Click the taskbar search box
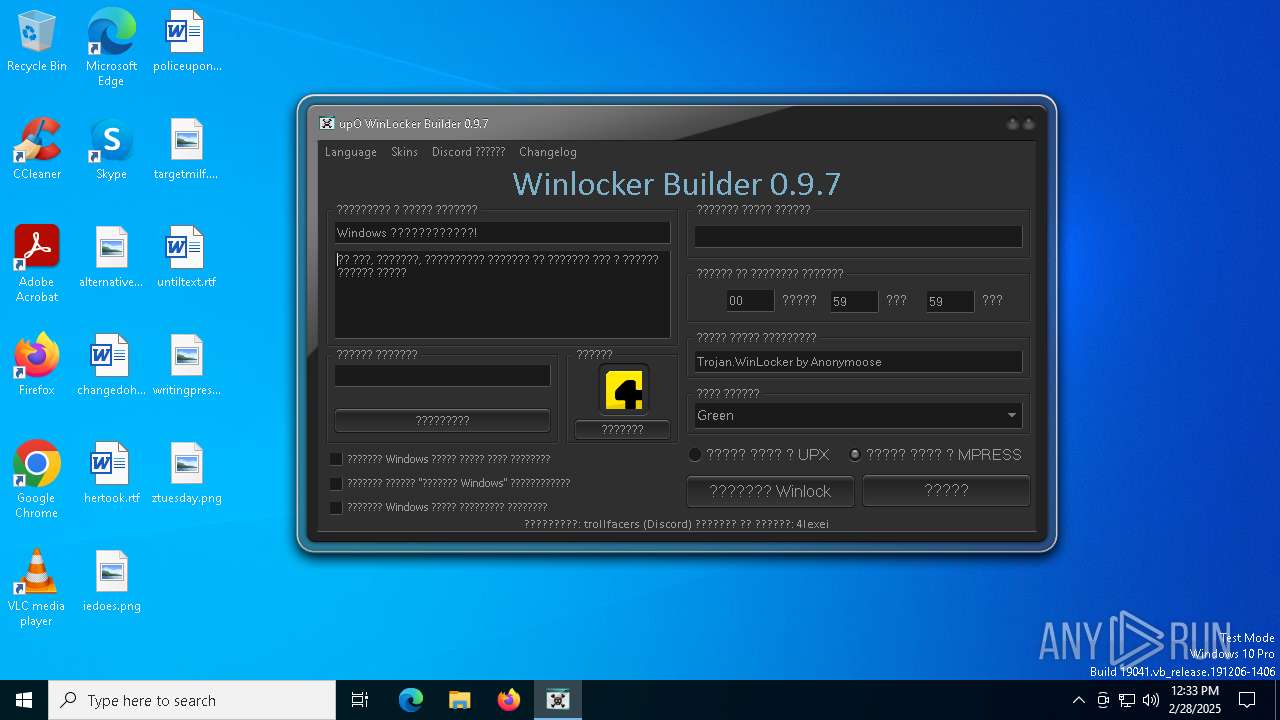This screenshot has height=720, width=1280. (192, 700)
